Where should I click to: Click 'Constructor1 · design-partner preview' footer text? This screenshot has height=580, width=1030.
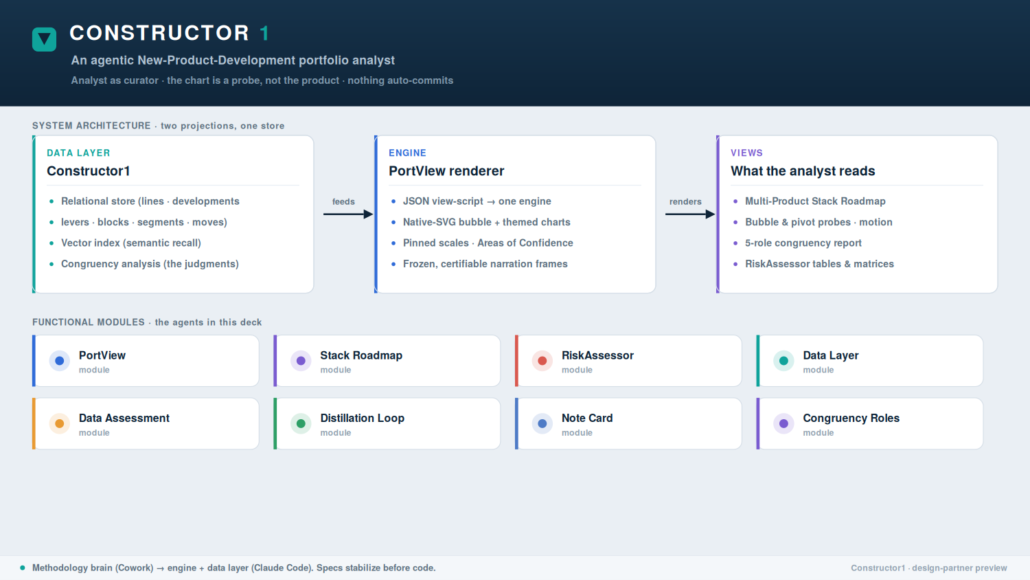[x=929, y=568]
